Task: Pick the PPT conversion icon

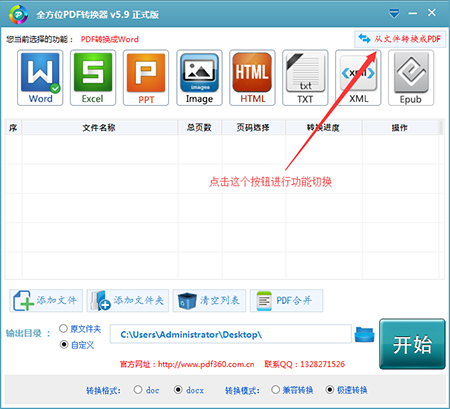Action: click(x=146, y=78)
